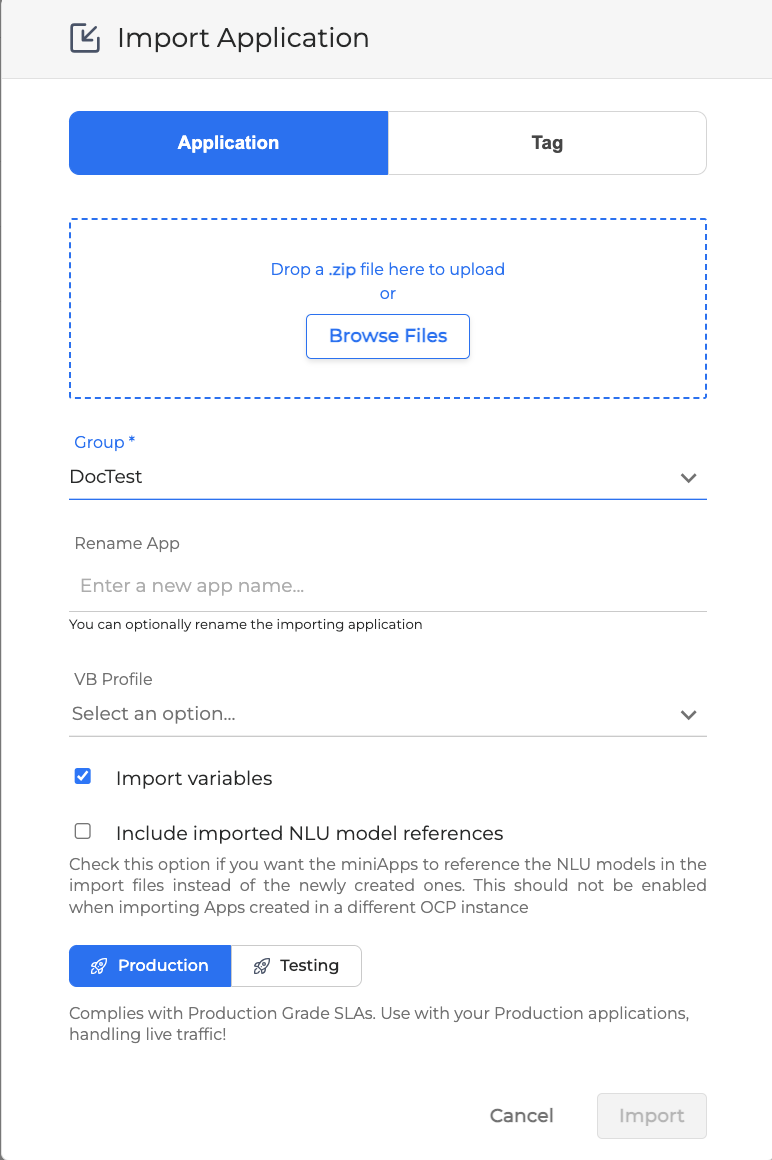772x1160 pixels.
Task: Click the Import confirmation button
Action: 651,1115
